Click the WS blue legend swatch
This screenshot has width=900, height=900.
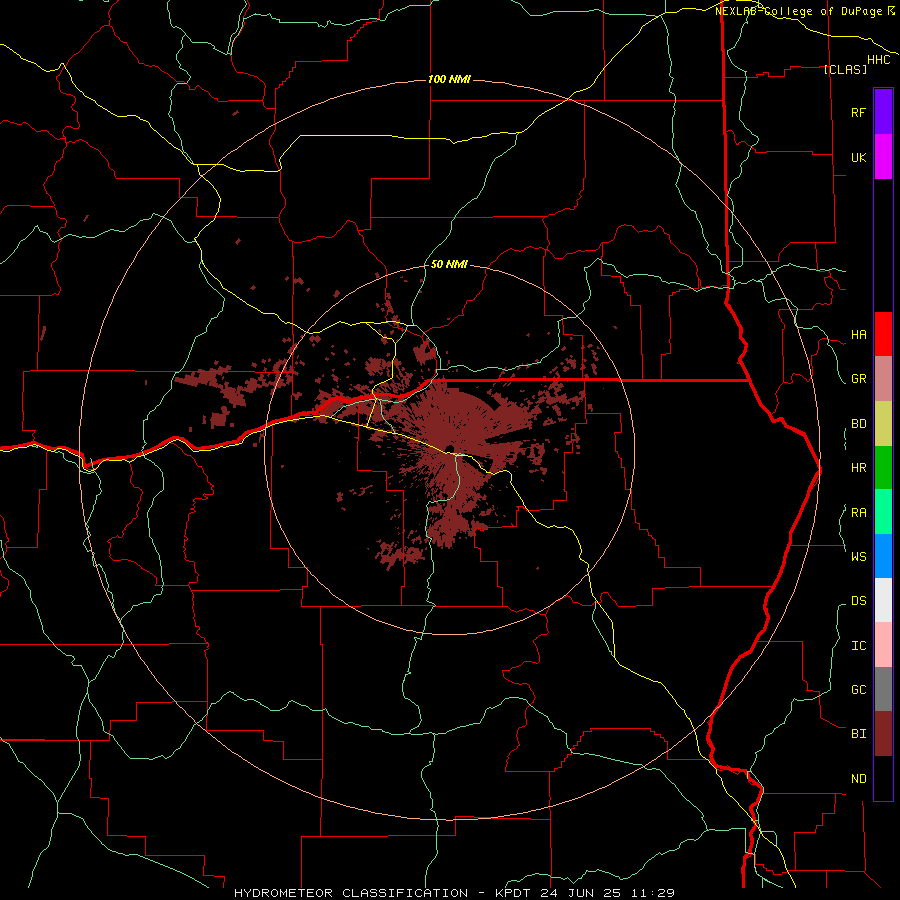pos(883,556)
